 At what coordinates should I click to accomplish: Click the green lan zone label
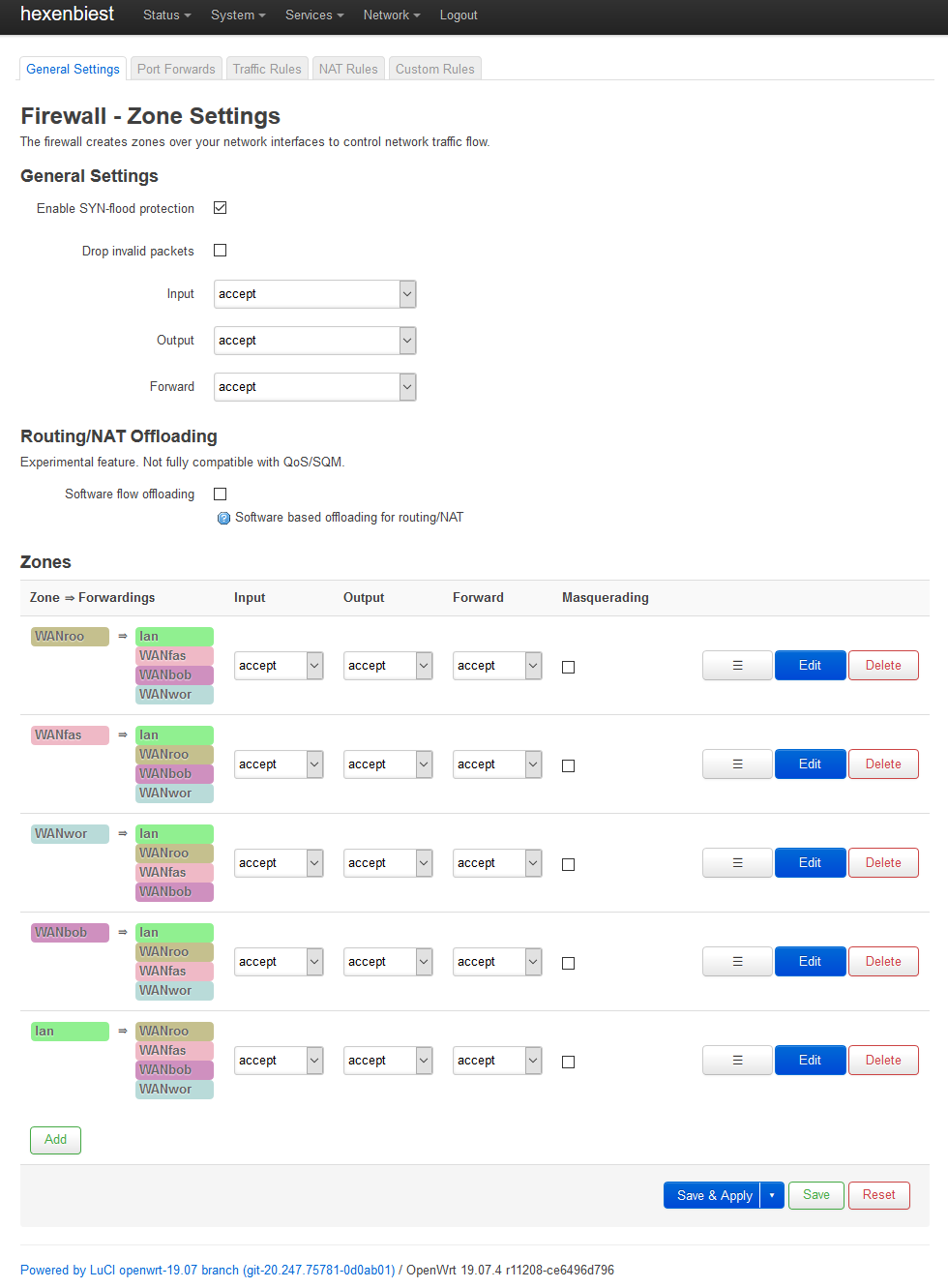click(70, 1032)
